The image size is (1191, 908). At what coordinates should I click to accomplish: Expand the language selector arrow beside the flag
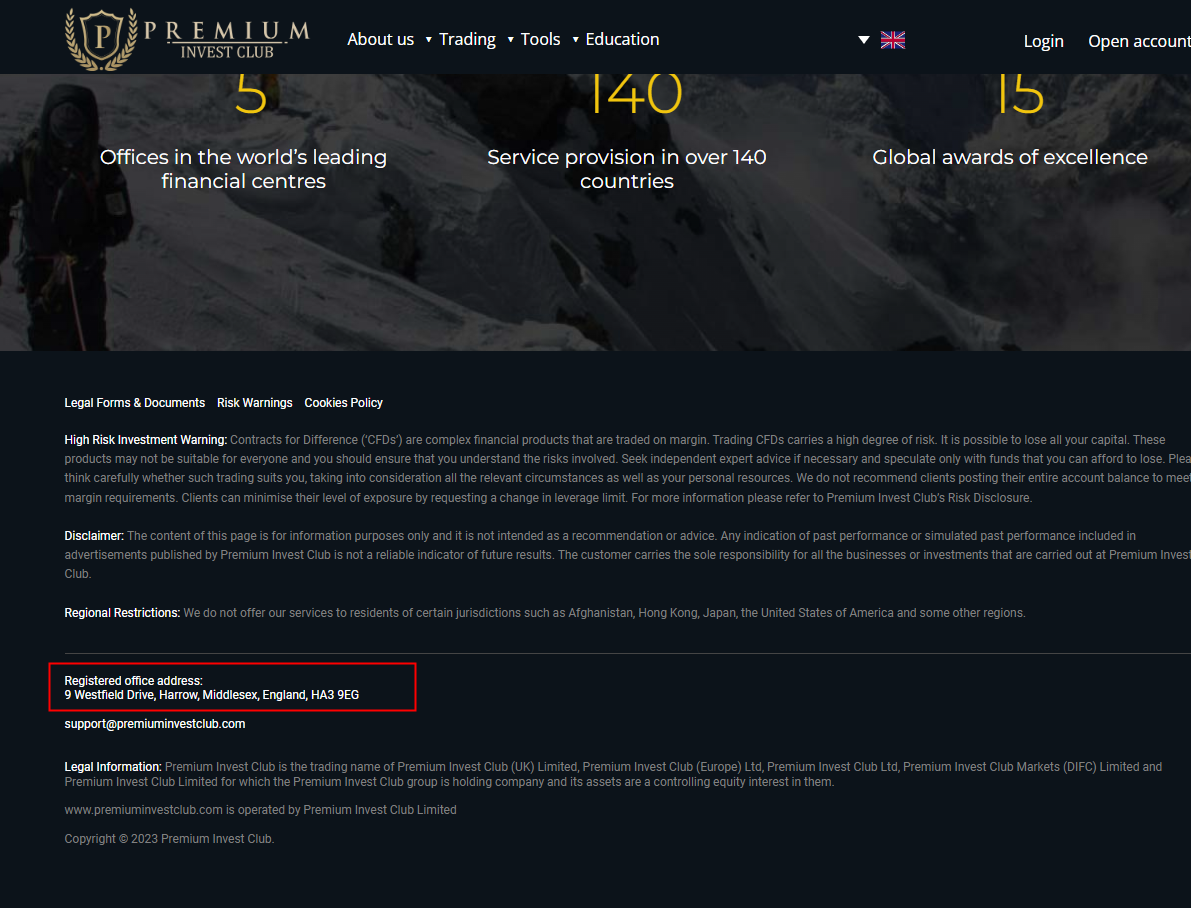pos(864,40)
